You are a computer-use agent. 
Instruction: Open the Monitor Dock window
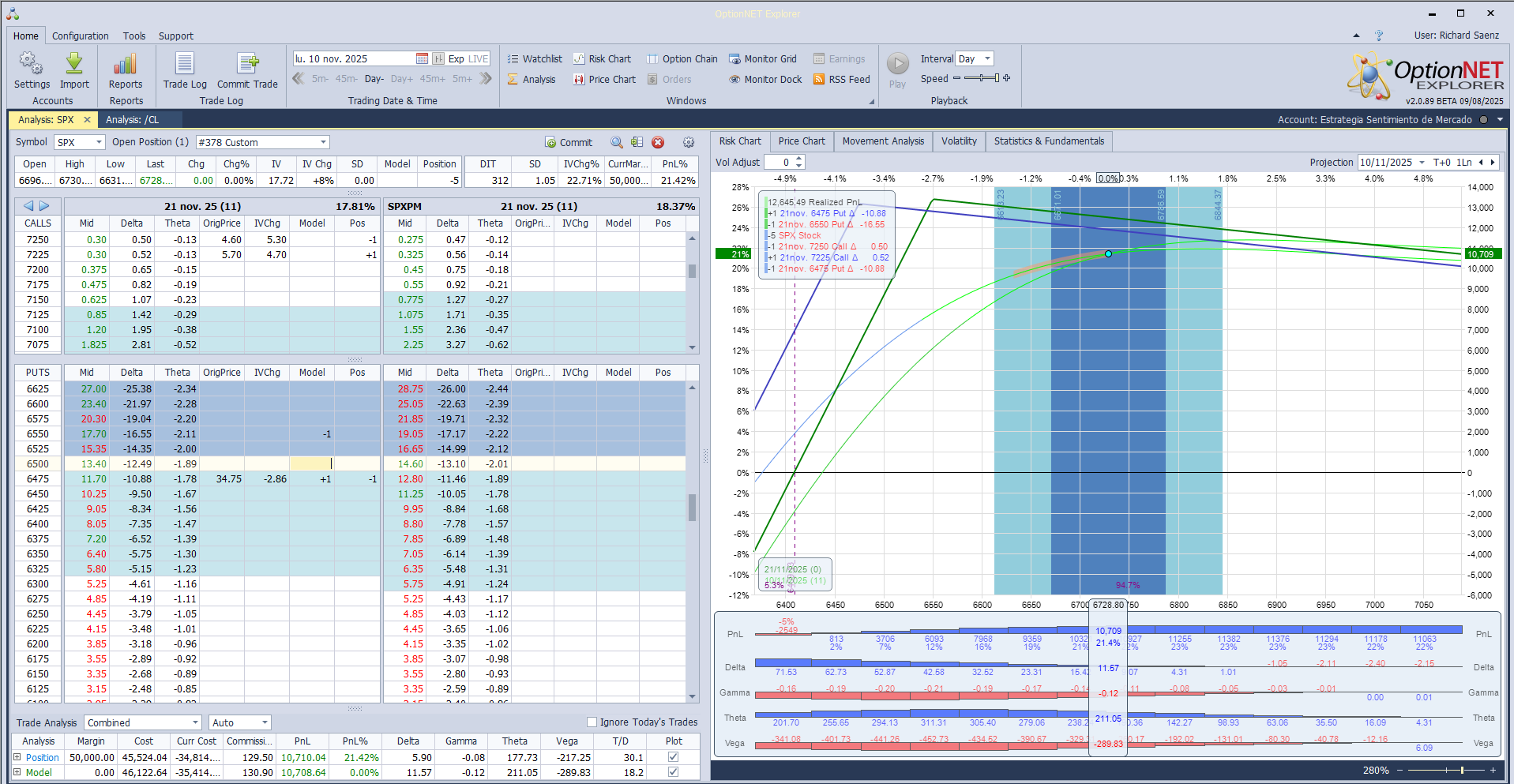pyautogui.click(x=765, y=79)
